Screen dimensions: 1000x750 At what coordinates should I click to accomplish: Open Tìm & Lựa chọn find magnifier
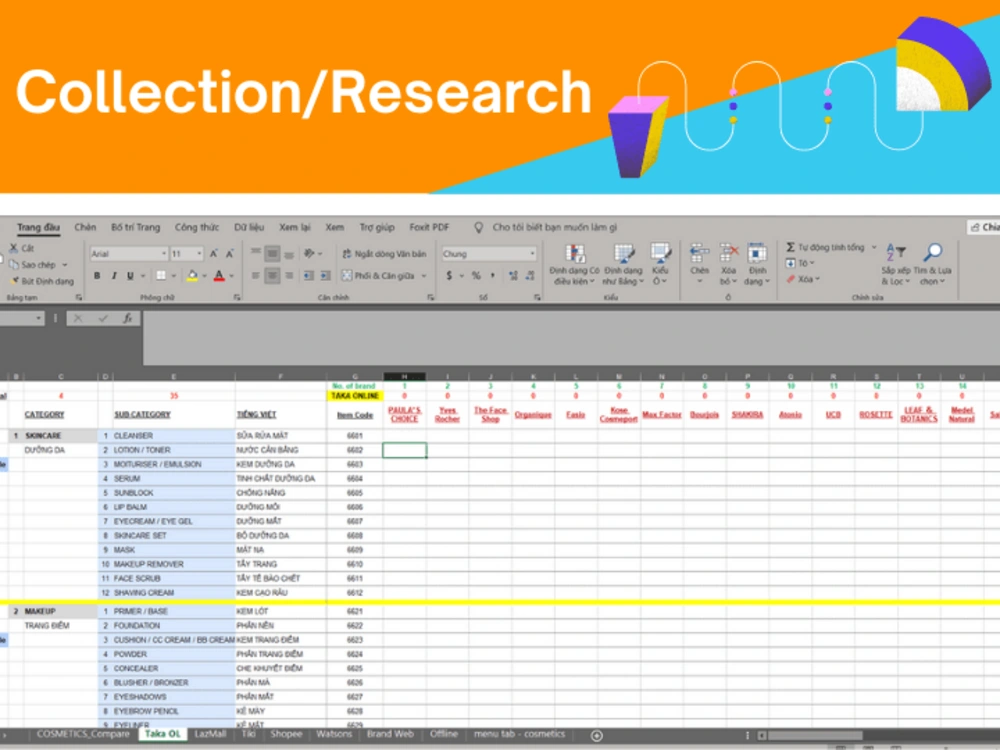[x=932, y=265]
